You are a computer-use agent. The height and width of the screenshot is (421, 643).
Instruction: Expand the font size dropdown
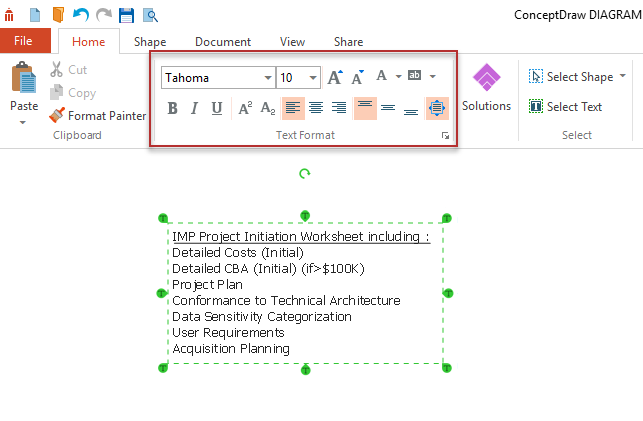312,78
